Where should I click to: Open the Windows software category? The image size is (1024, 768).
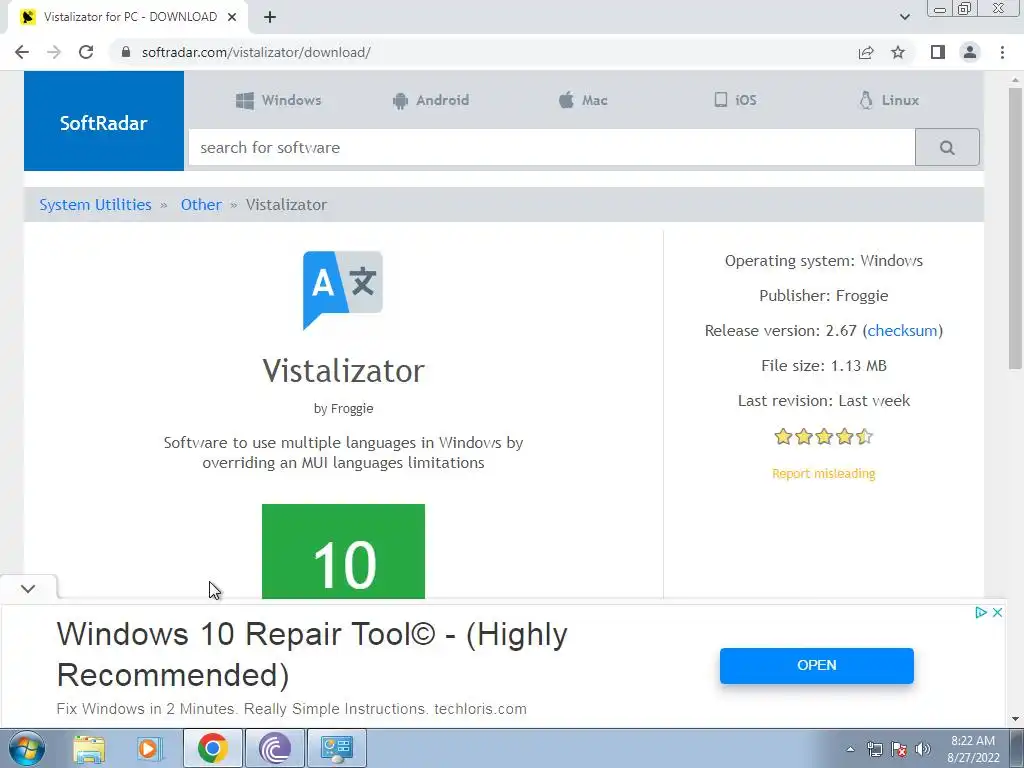[x=278, y=100]
